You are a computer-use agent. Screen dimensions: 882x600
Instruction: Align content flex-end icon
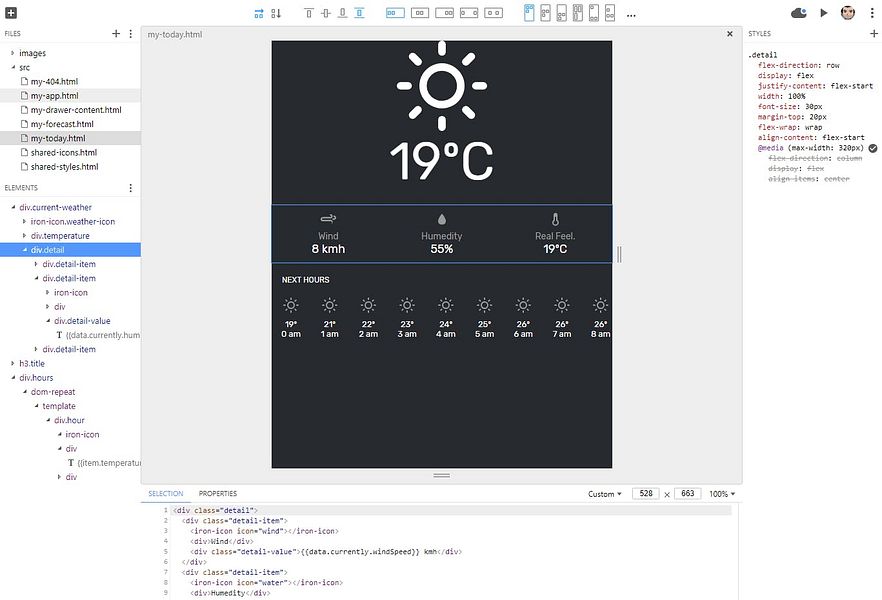(561, 13)
